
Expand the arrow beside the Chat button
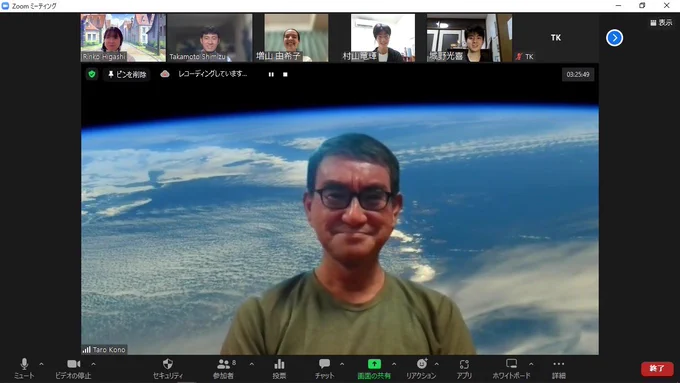(342, 364)
